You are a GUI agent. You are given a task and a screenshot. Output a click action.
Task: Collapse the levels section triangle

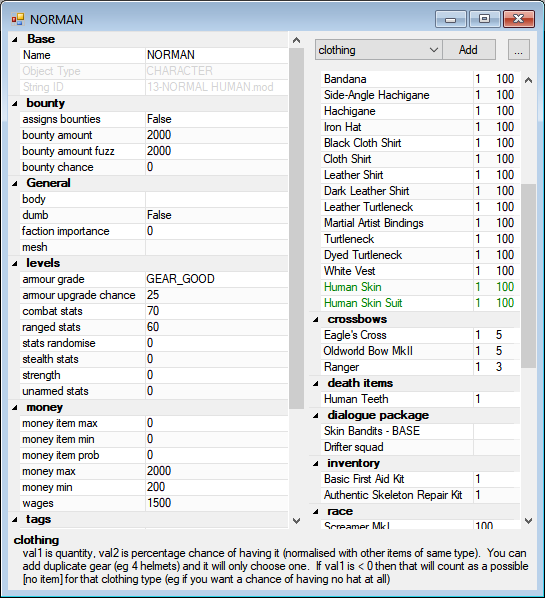click(x=14, y=264)
